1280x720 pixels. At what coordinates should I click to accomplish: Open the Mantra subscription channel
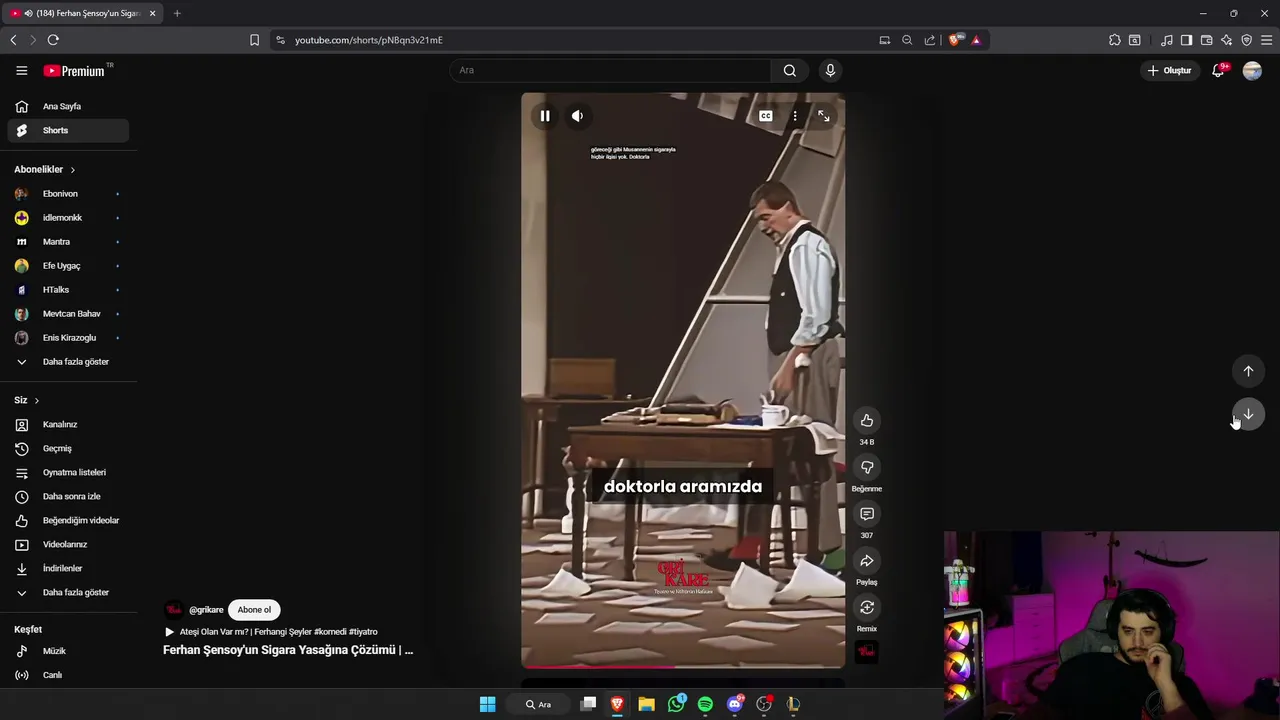click(68, 242)
